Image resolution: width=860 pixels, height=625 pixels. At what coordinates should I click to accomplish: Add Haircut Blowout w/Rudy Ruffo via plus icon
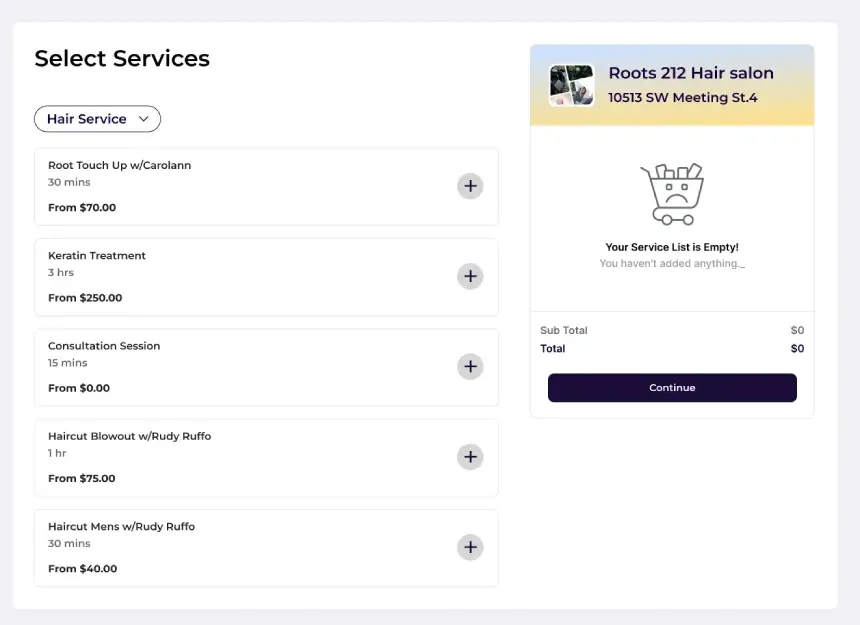[470, 457]
